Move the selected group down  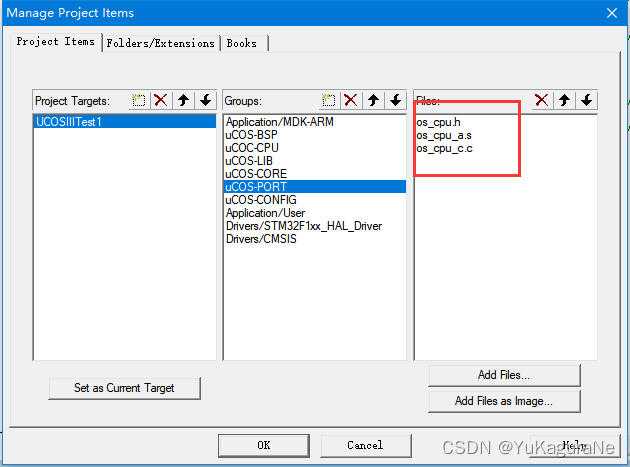[395, 100]
